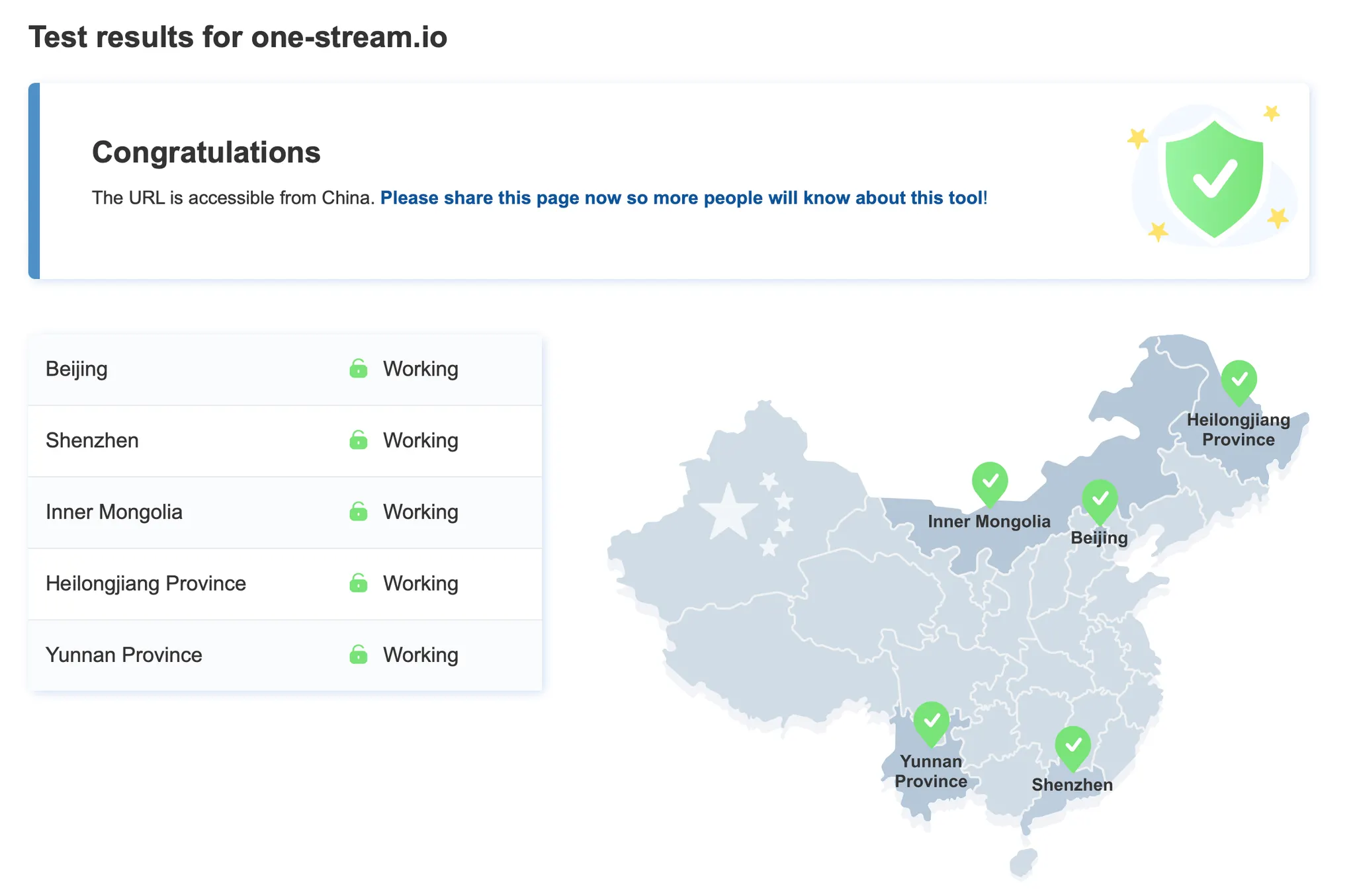1355x896 pixels.
Task: Click the unlock icon for Yunnan Province
Action: tap(358, 654)
